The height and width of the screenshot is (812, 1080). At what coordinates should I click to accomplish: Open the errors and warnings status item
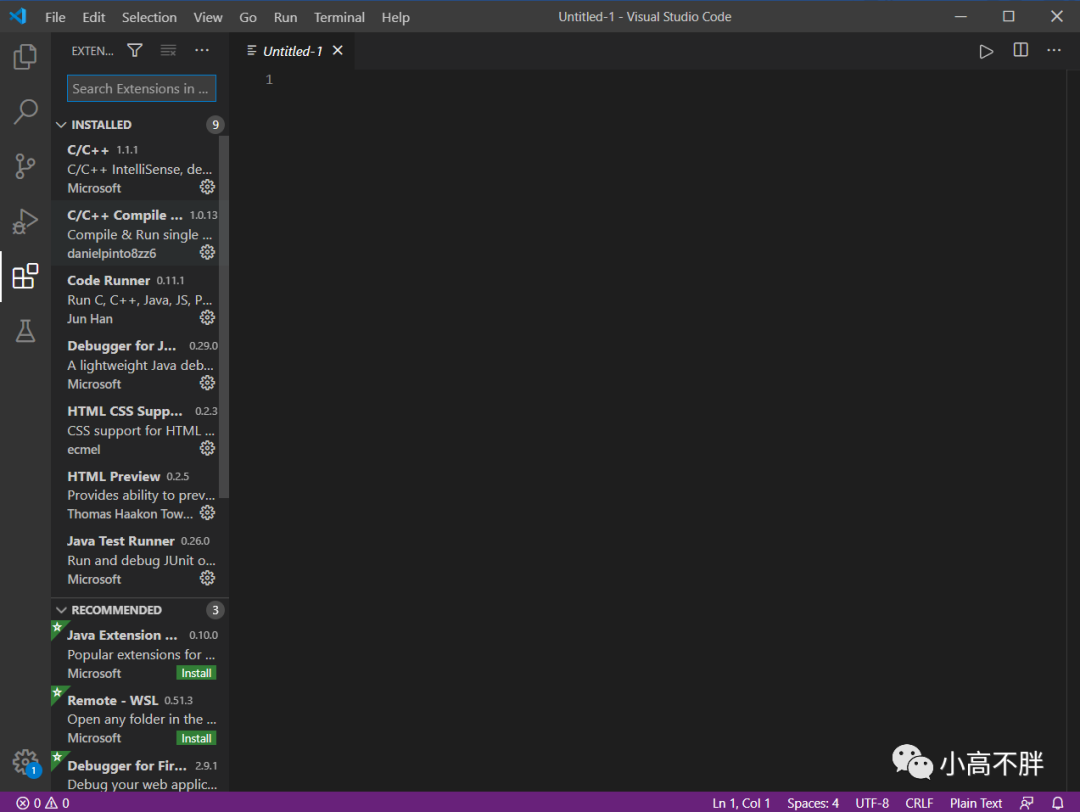pyautogui.click(x=43, y=803)
